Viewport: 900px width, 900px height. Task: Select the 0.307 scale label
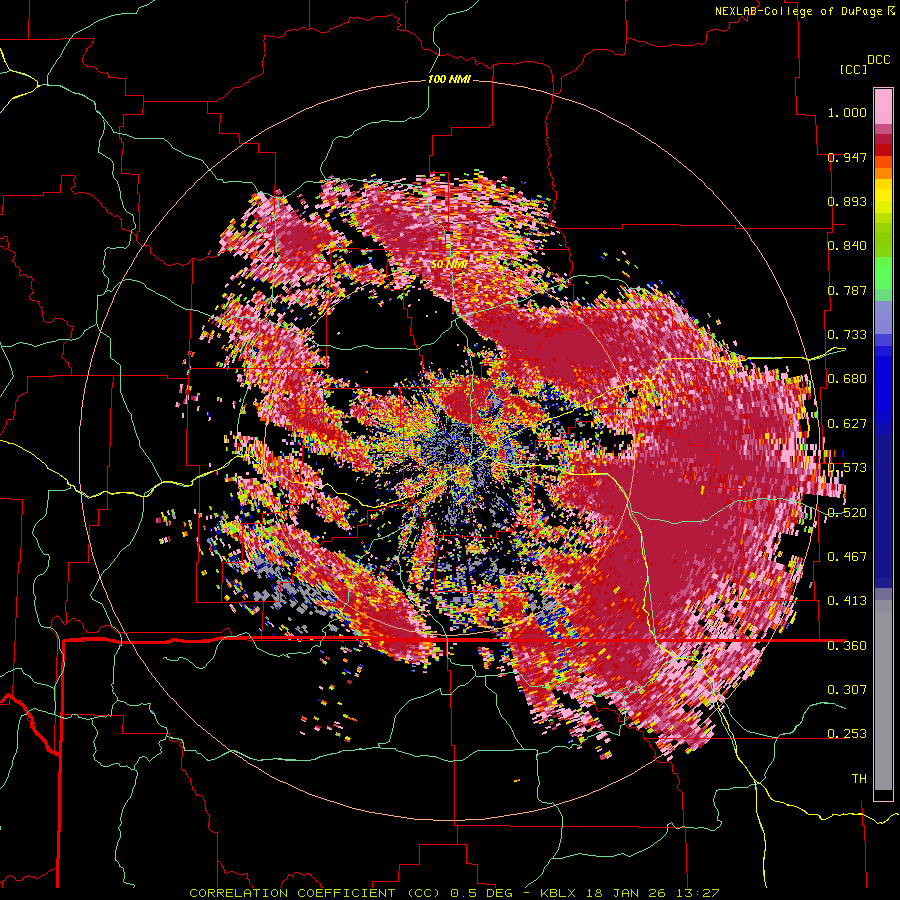click(x=847, y=689)
